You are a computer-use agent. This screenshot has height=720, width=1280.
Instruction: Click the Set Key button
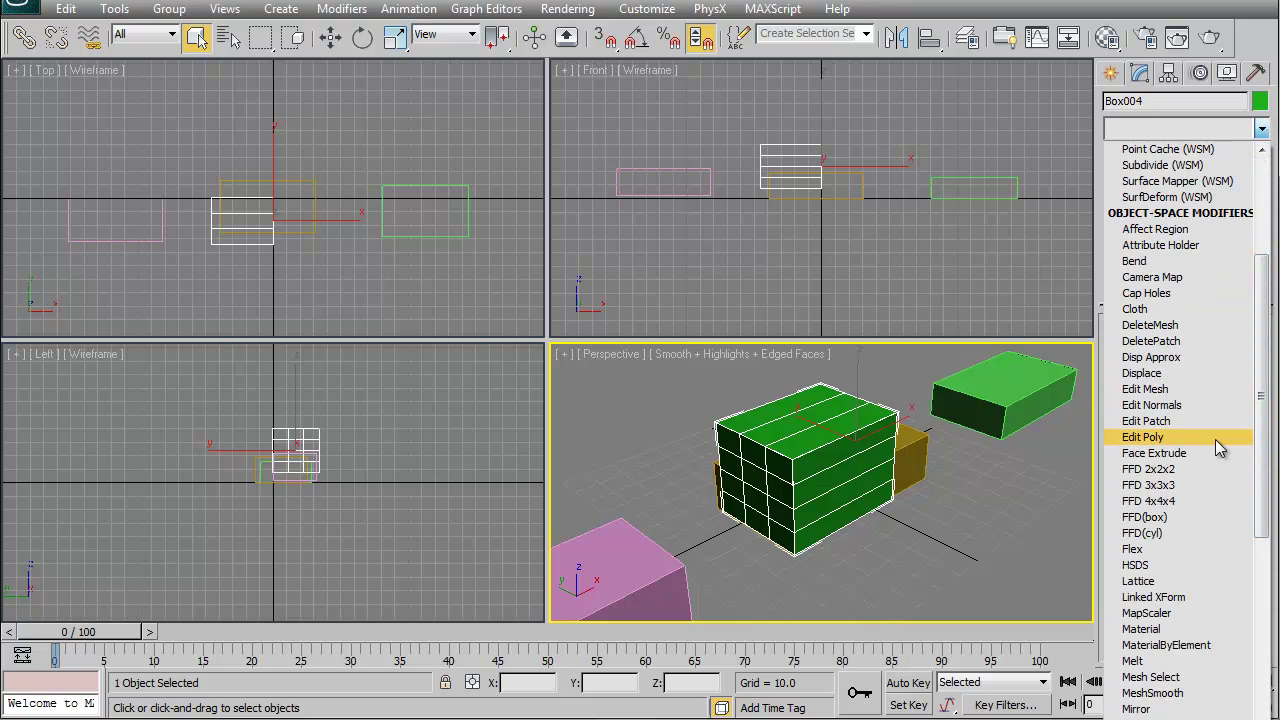tap(908, 705)
